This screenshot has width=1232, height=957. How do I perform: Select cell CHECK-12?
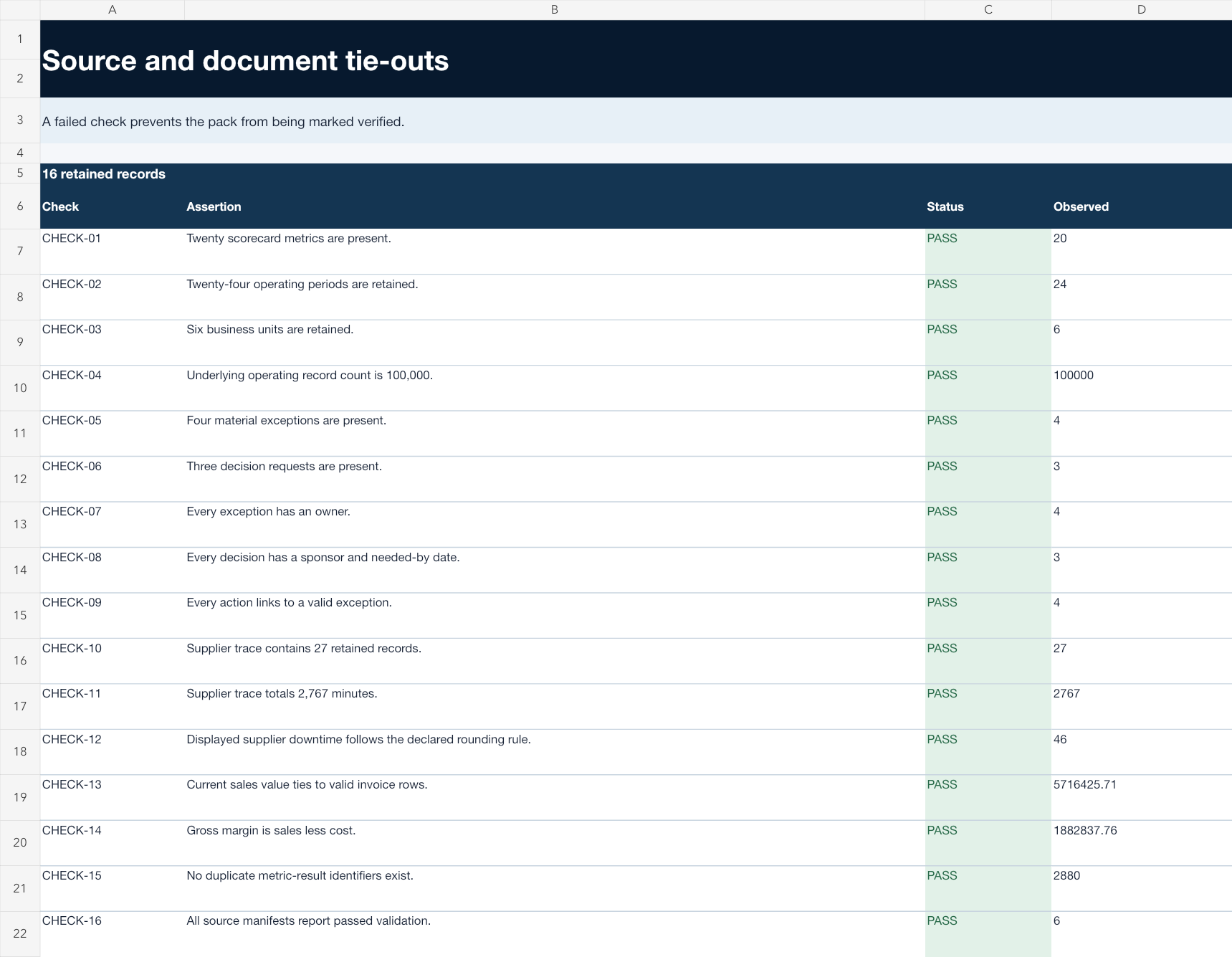tap(112, 752)
